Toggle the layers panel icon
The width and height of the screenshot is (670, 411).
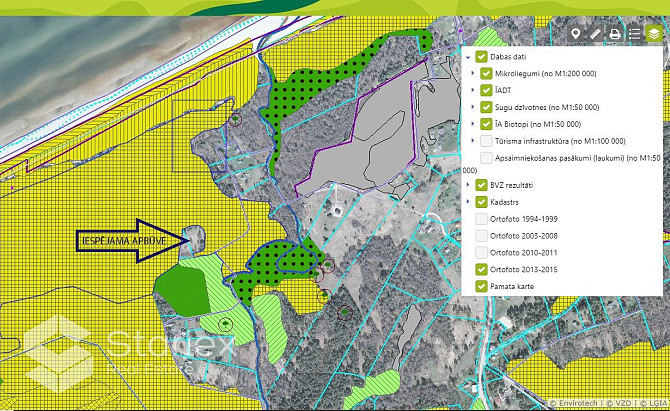coord(654,34)
